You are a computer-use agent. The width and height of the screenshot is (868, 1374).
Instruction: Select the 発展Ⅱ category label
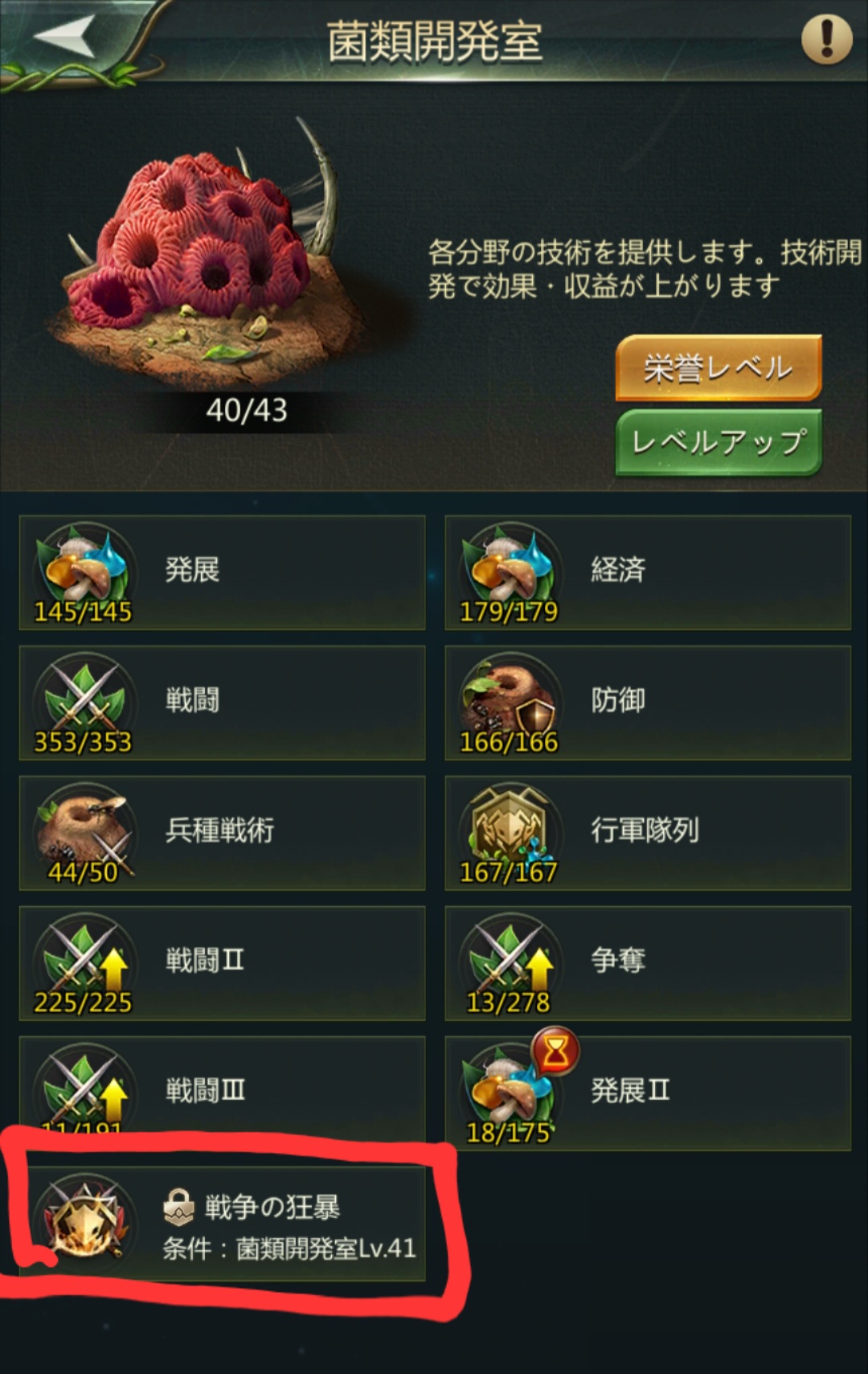coord(630,1090)
